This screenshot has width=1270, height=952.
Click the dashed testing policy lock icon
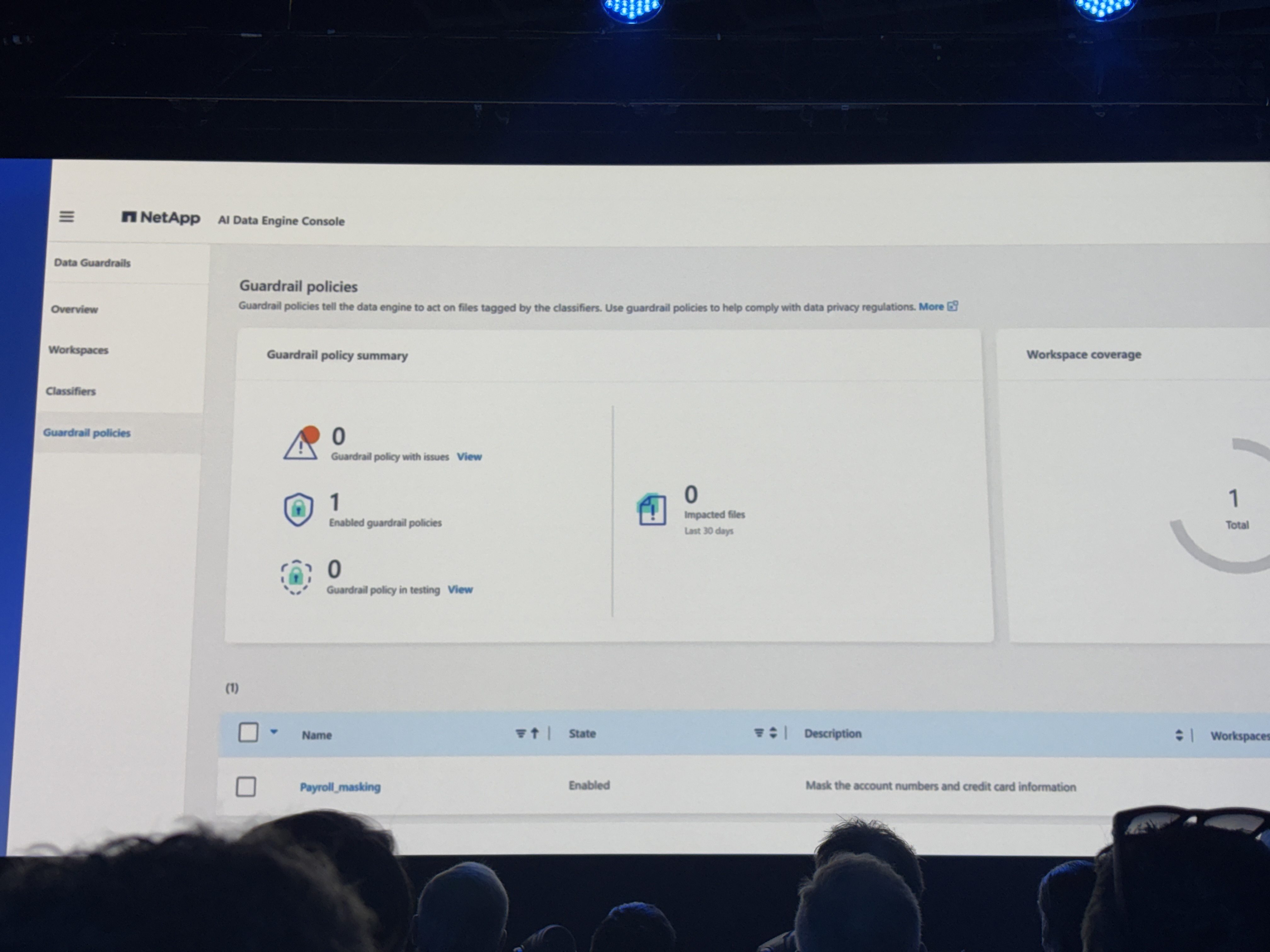296,576
